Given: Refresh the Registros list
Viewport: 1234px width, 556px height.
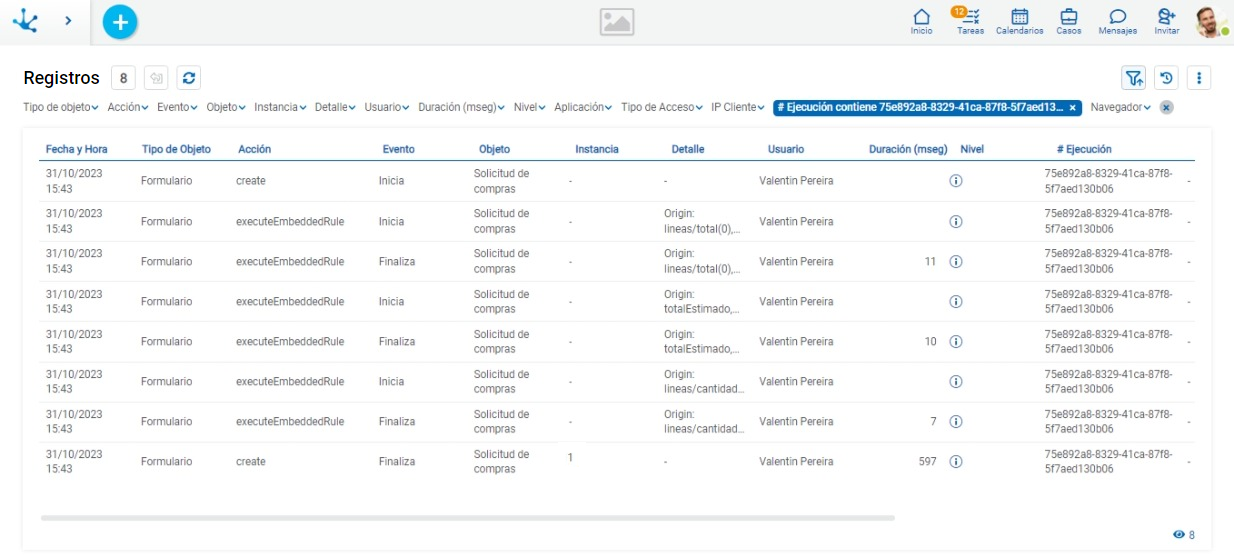Looking at the screenshot, I should 188,78.
